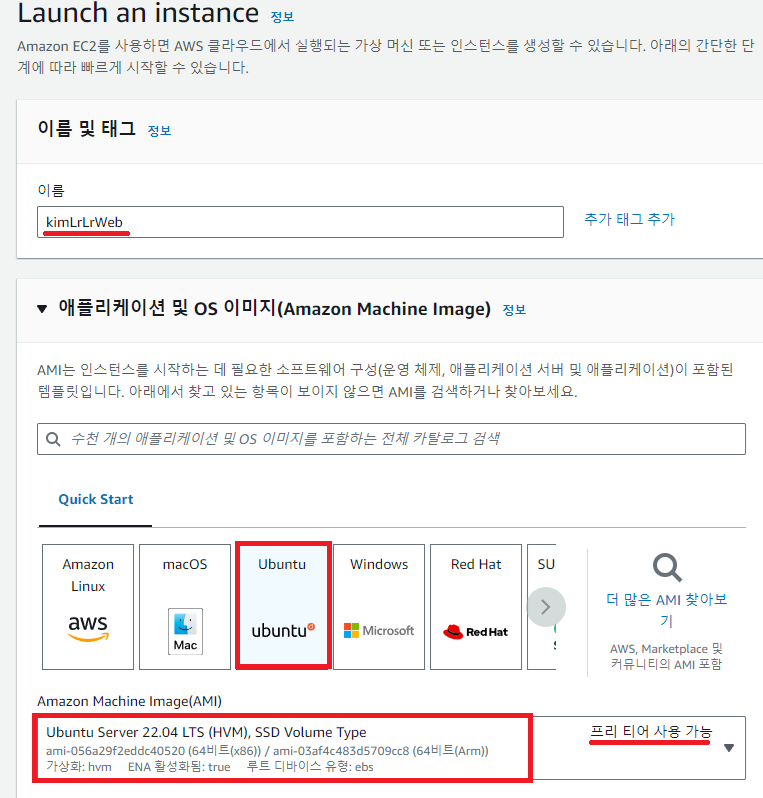This screenshot has width=763, height=798.
Task: Click the 정보 link beside Launch an instance
Action: click(282, 17)
